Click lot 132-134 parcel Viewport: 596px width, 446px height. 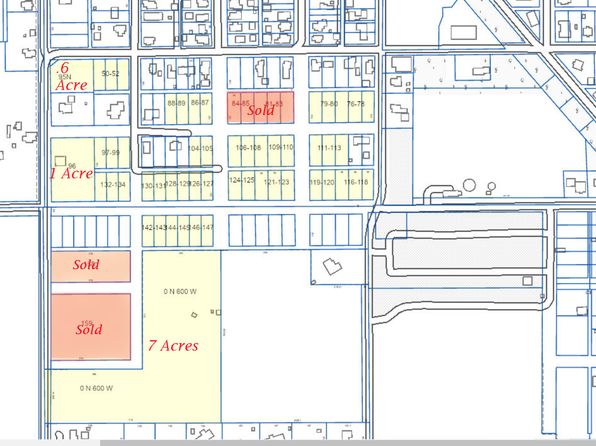coord(113,186)
